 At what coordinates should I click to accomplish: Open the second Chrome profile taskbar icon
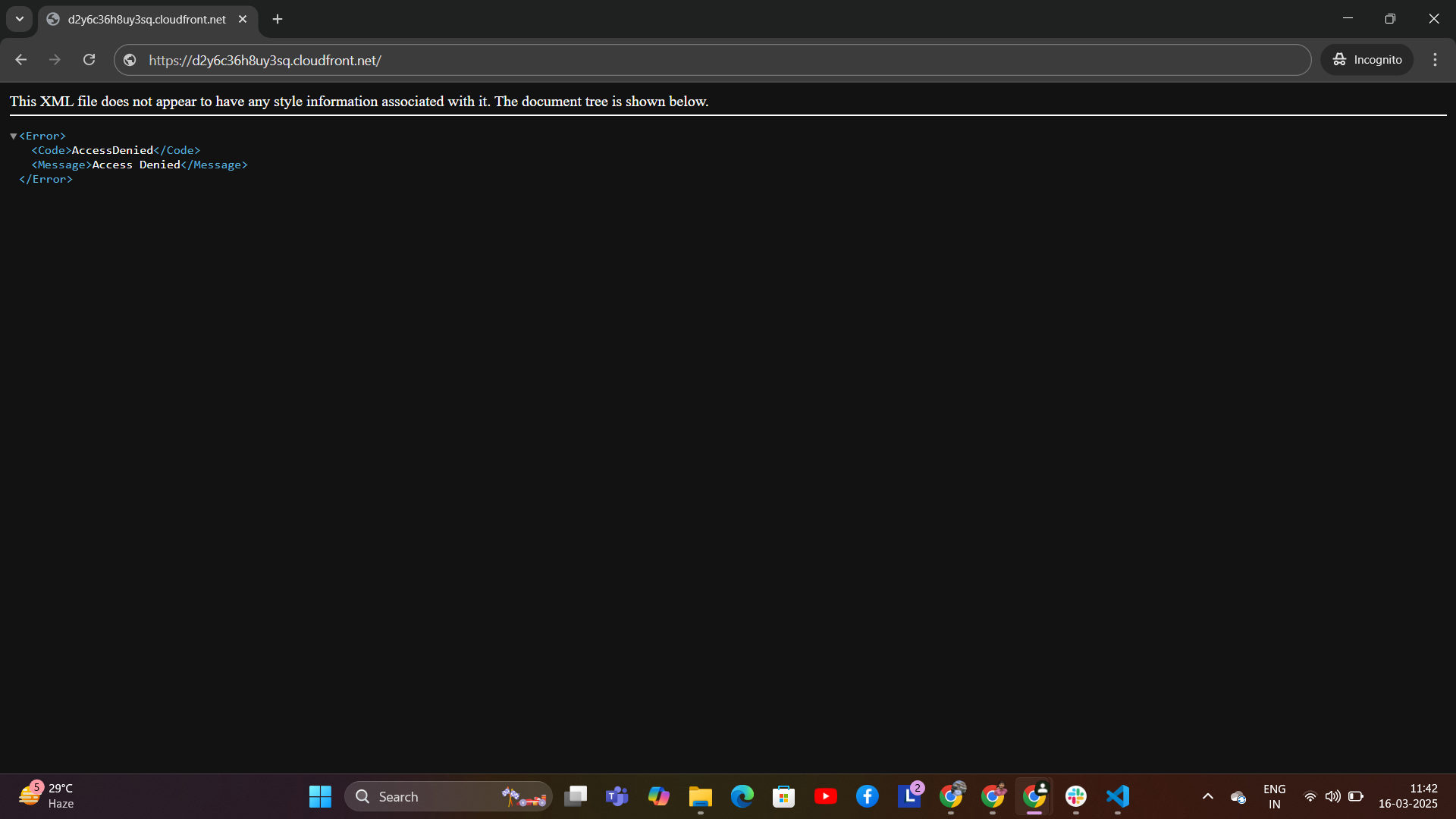pos(993,796)
